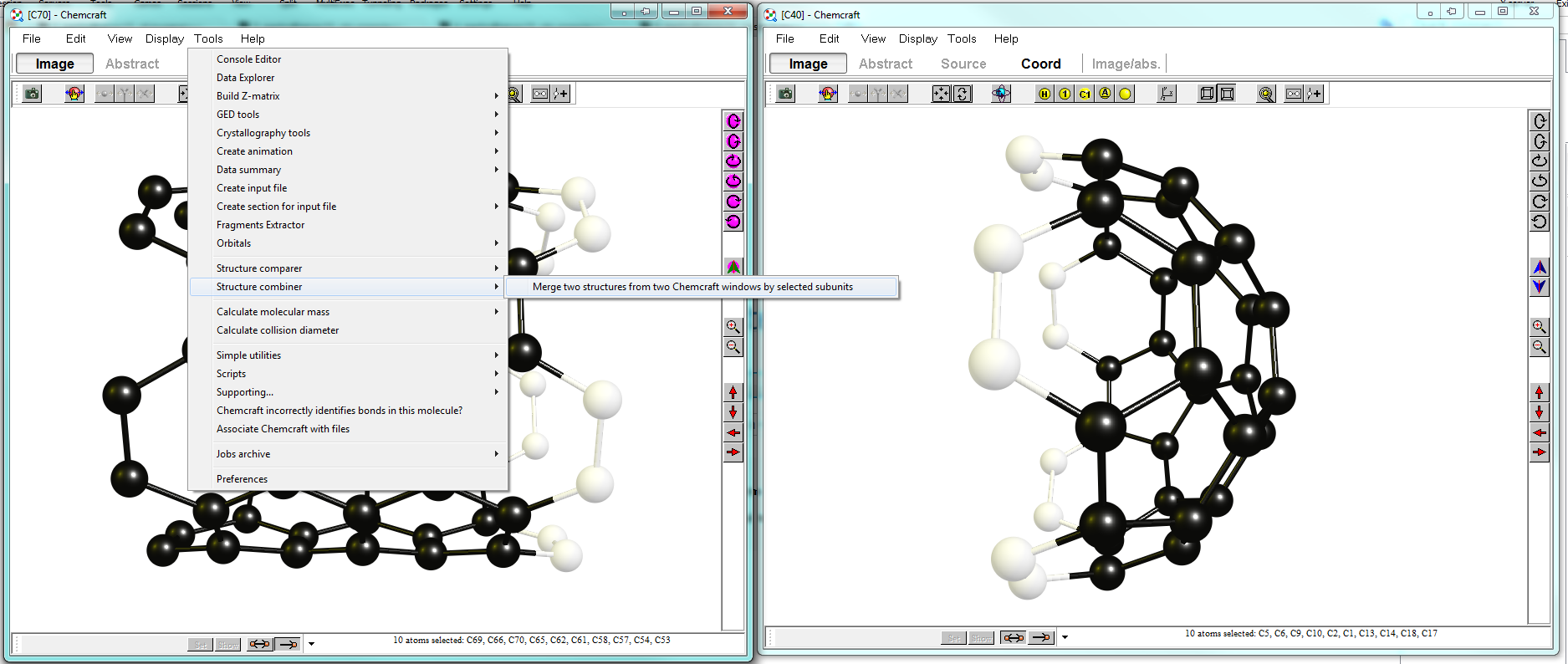Click the rotate-structure icon in C40 toolbar

(x=963, y=94)
